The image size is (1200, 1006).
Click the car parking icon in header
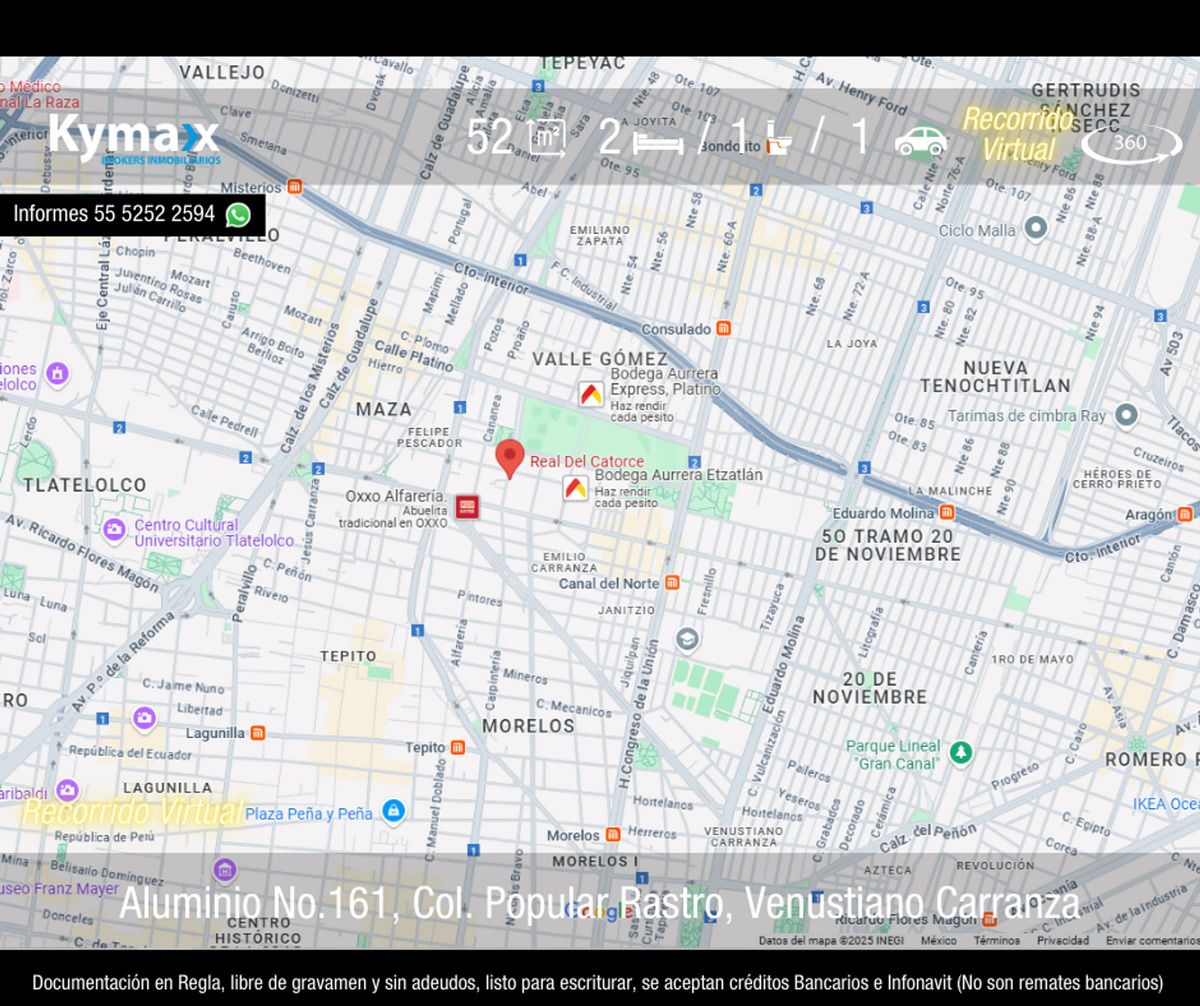[x=920, y=141]
